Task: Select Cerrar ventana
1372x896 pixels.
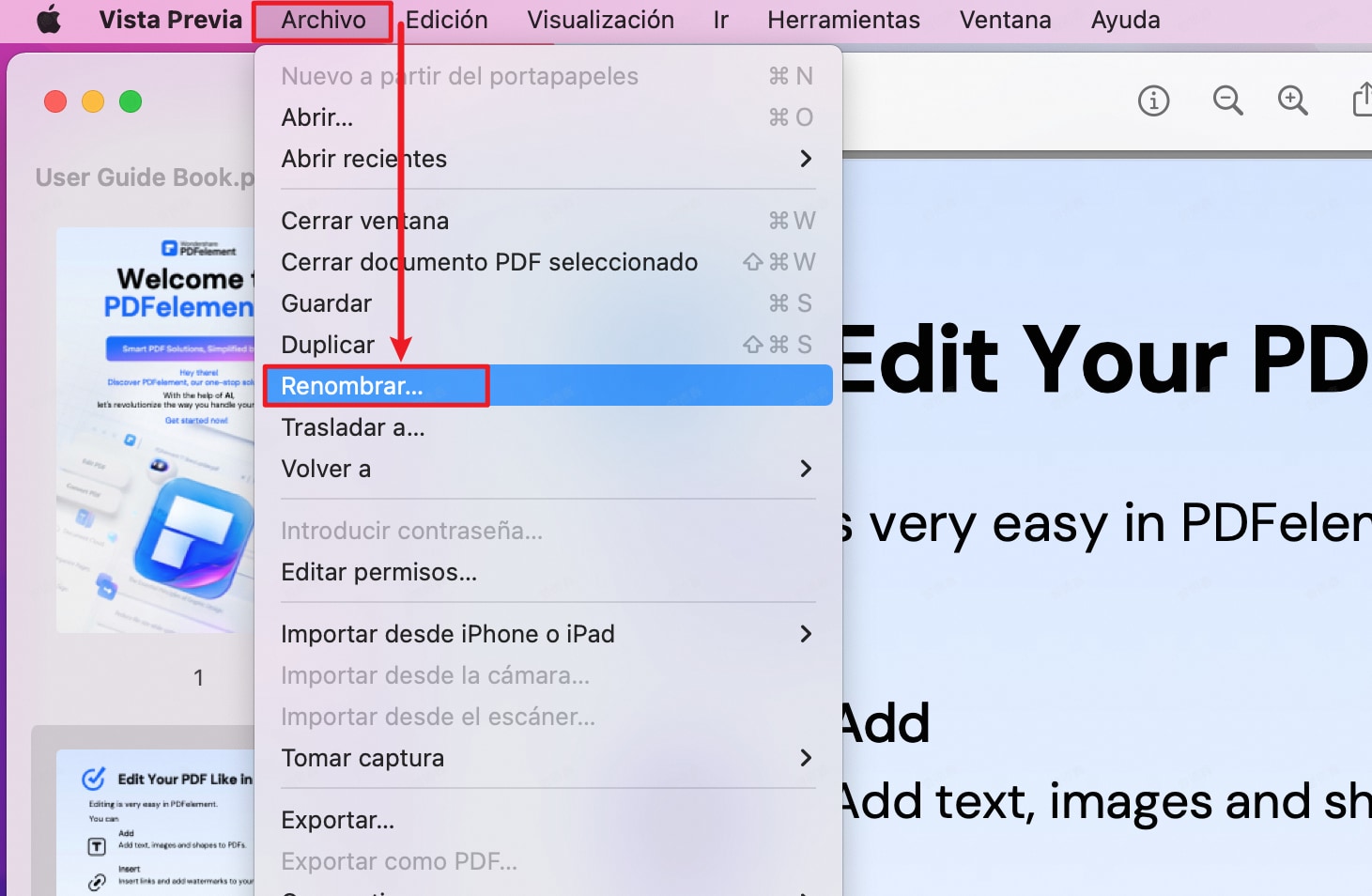Action: tap(547, 221)
